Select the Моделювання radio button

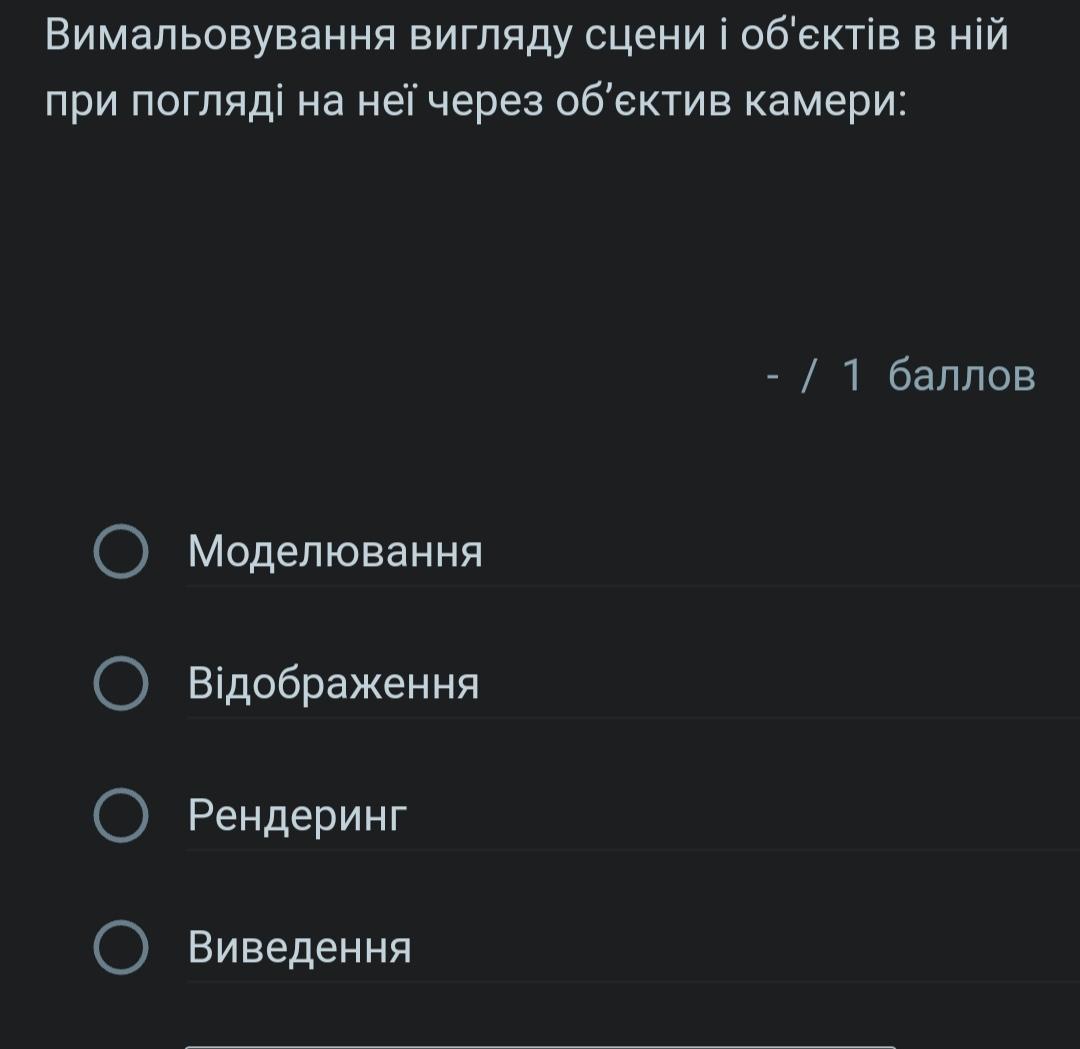coord(121,552)
